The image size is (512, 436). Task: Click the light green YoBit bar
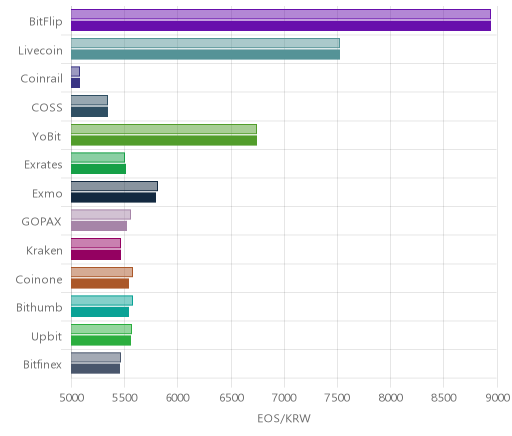click(164, 129)
